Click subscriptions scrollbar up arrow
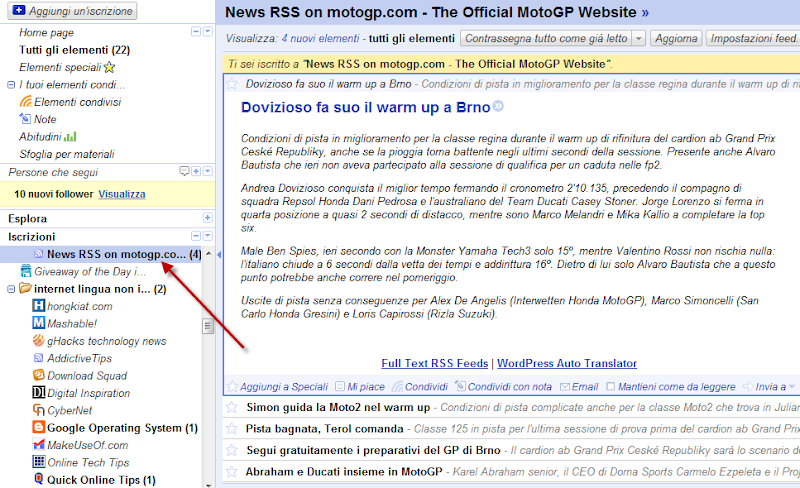Viewport: 800px width, 488px height. [208, 254]
